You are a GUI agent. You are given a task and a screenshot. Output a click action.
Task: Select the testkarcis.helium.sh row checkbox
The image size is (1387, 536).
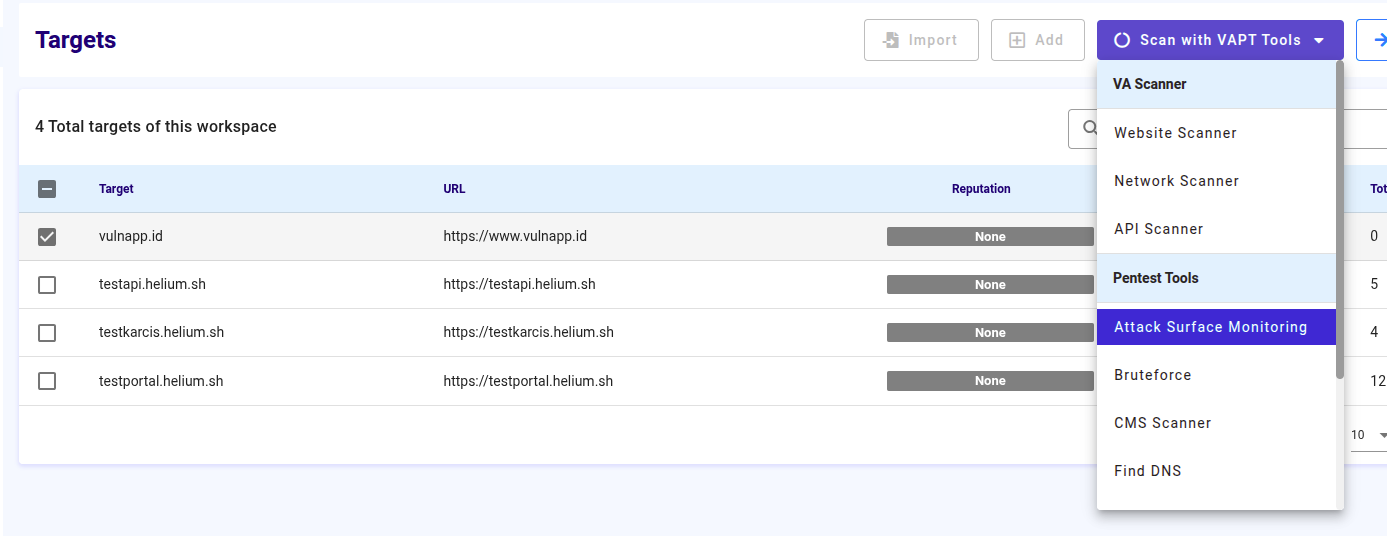pyautogui.click(x=47, y=333)
